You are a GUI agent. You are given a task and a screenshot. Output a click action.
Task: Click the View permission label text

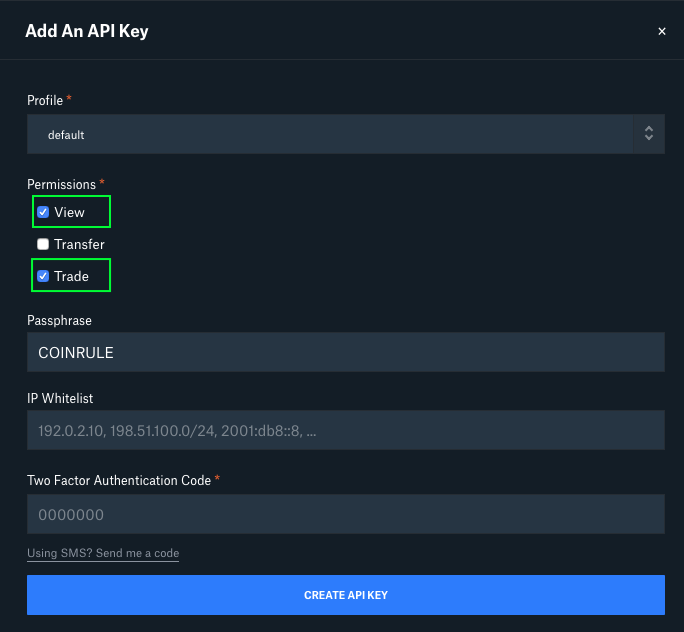(69, 212)
